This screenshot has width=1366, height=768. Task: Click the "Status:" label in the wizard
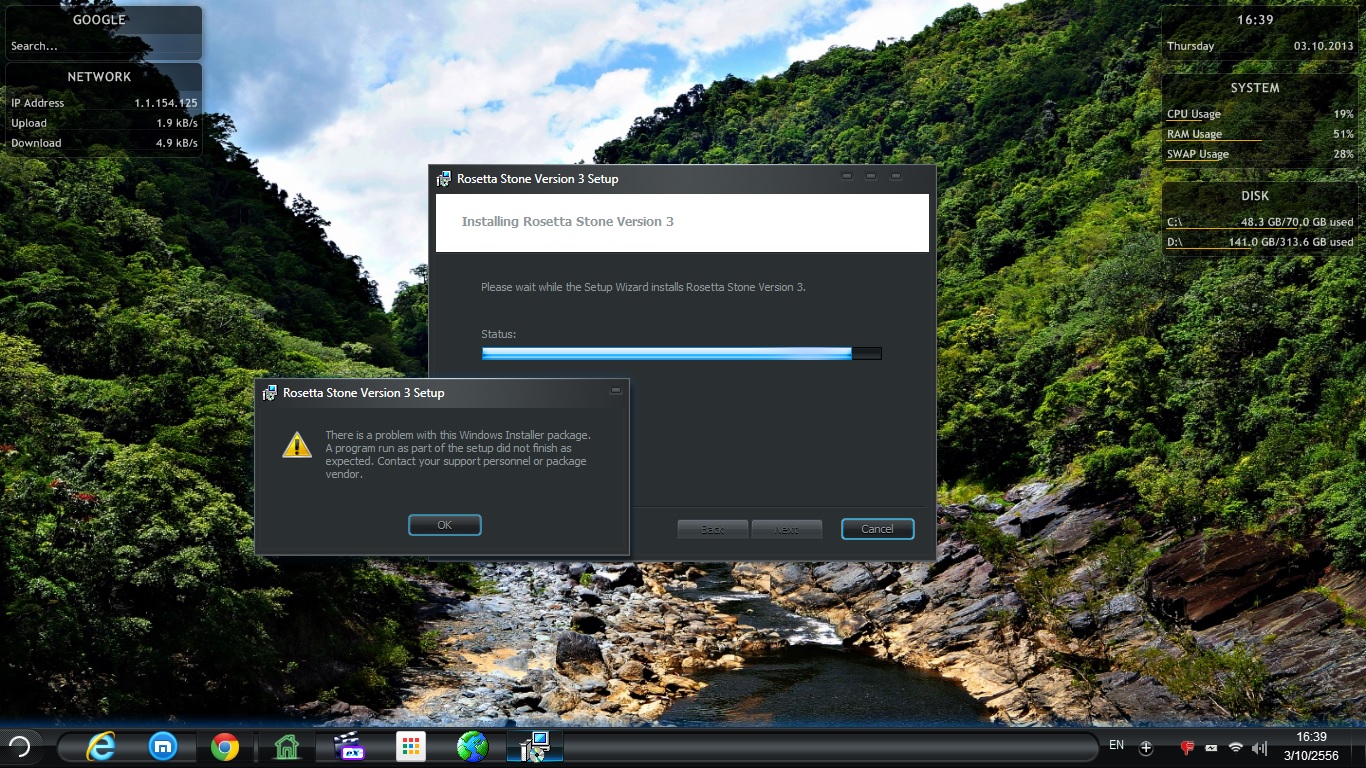click(498, 334)
